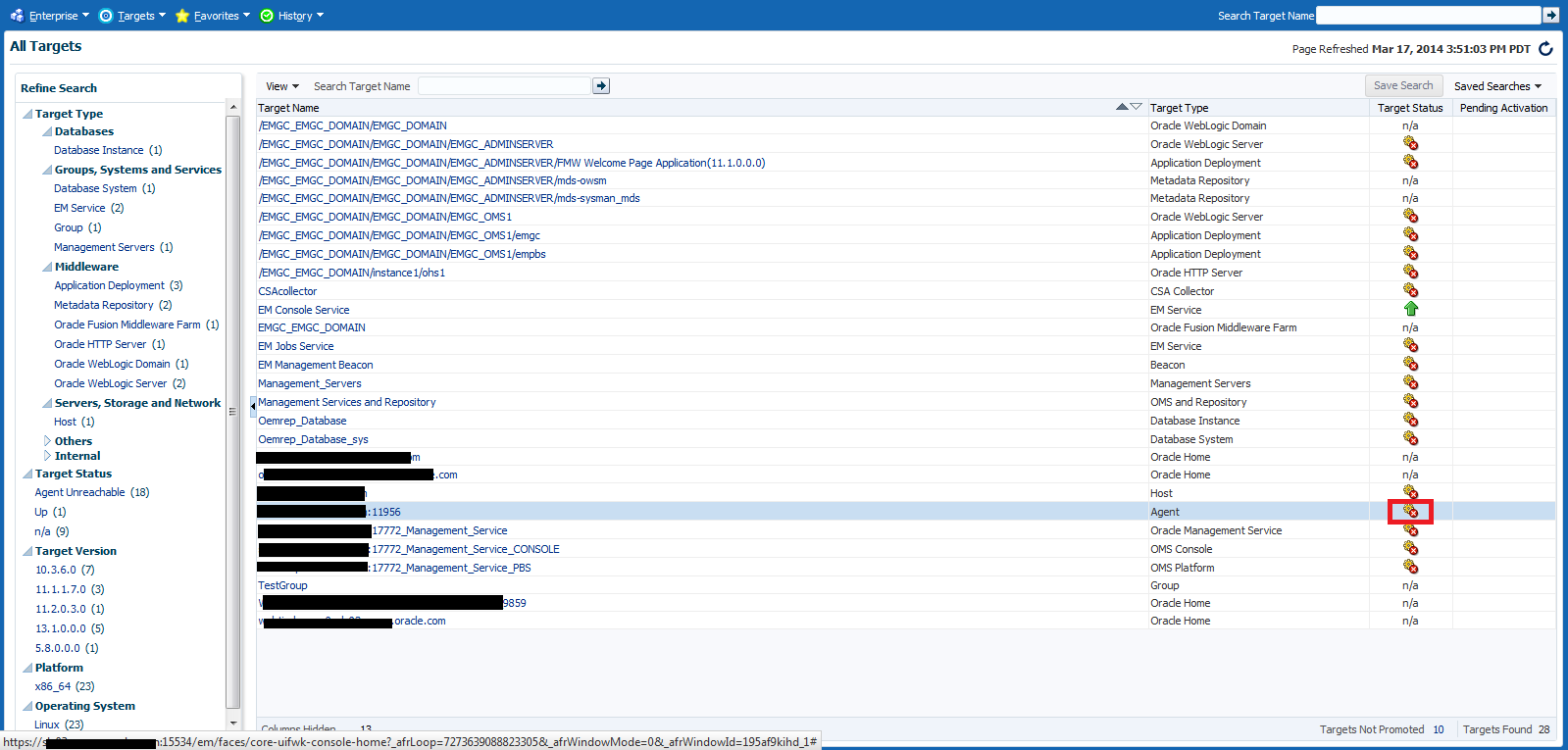Open the Oemrep_Database_sys target link

pos(314,439)
